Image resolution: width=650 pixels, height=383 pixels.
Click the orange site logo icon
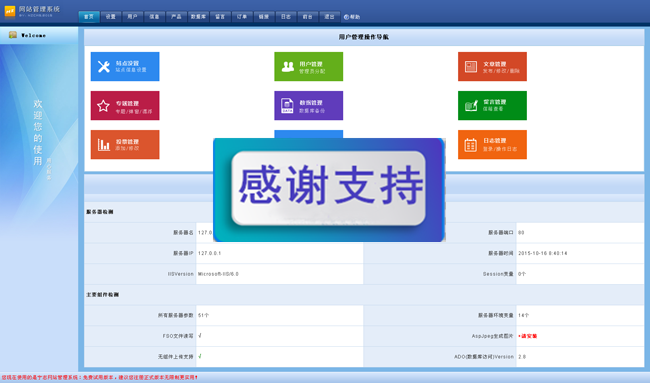click(10, 11)
